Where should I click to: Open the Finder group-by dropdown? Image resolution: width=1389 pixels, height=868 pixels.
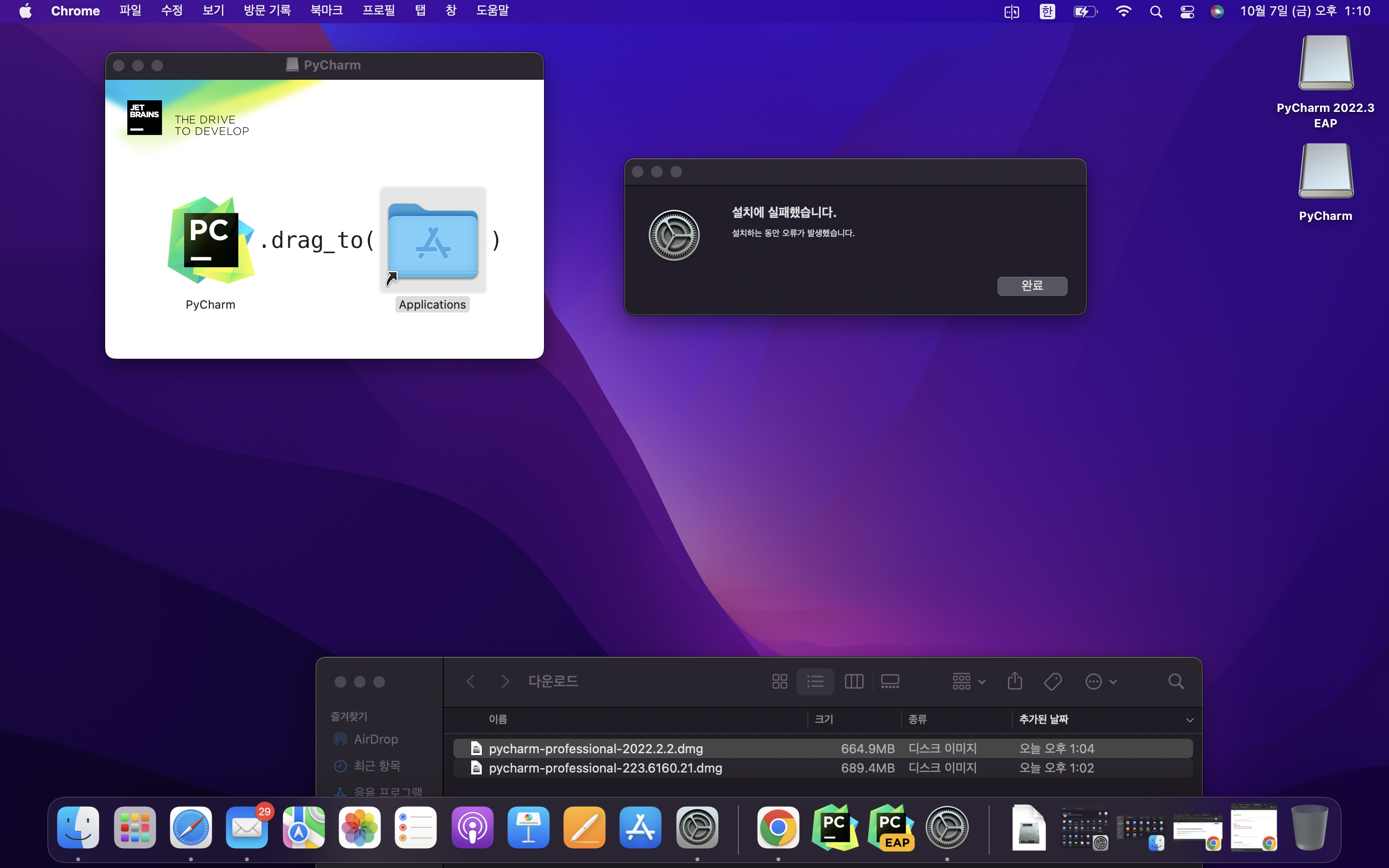969,681
